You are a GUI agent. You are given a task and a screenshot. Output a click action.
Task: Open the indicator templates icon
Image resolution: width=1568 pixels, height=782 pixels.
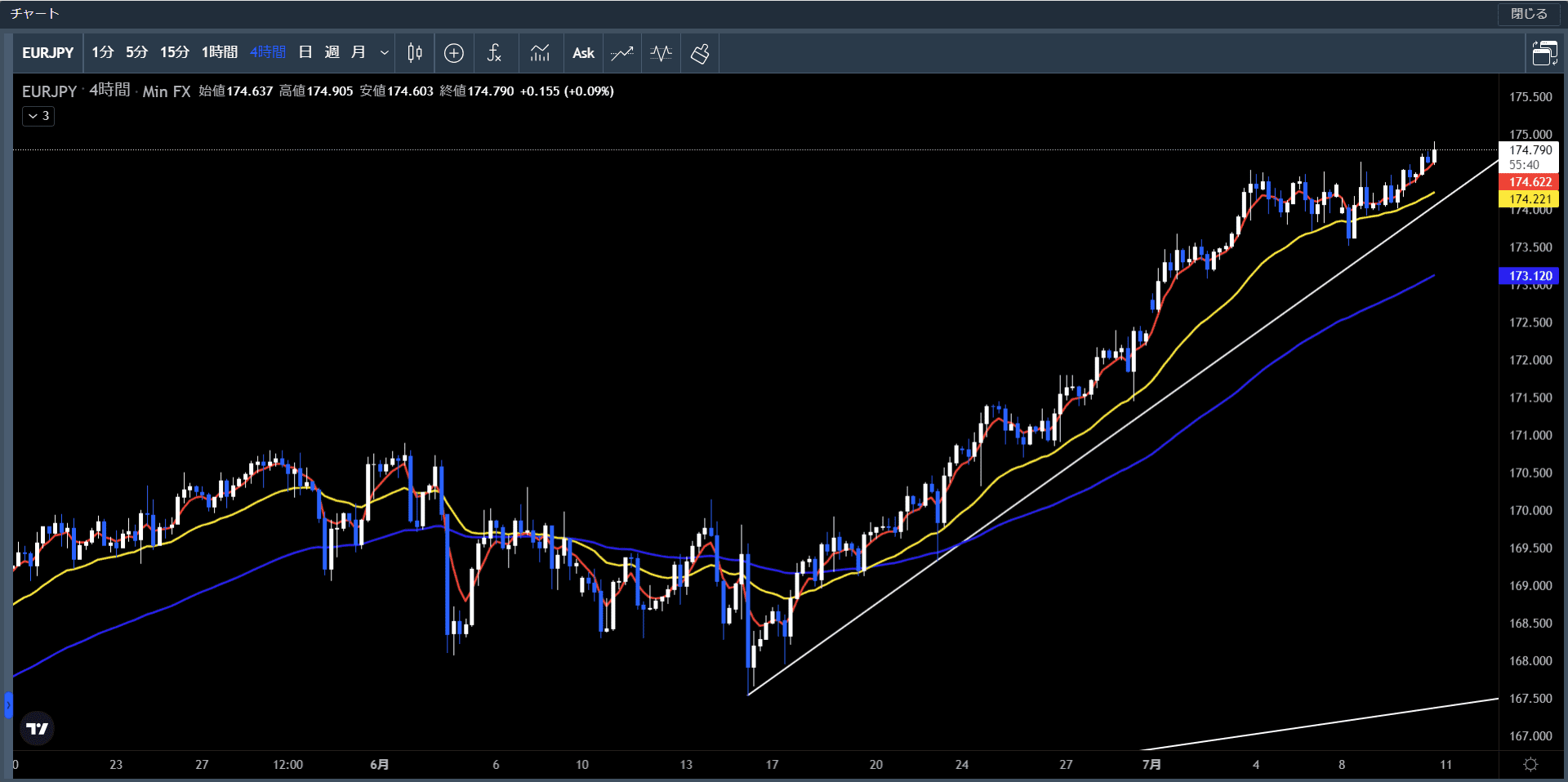(540, 53)
